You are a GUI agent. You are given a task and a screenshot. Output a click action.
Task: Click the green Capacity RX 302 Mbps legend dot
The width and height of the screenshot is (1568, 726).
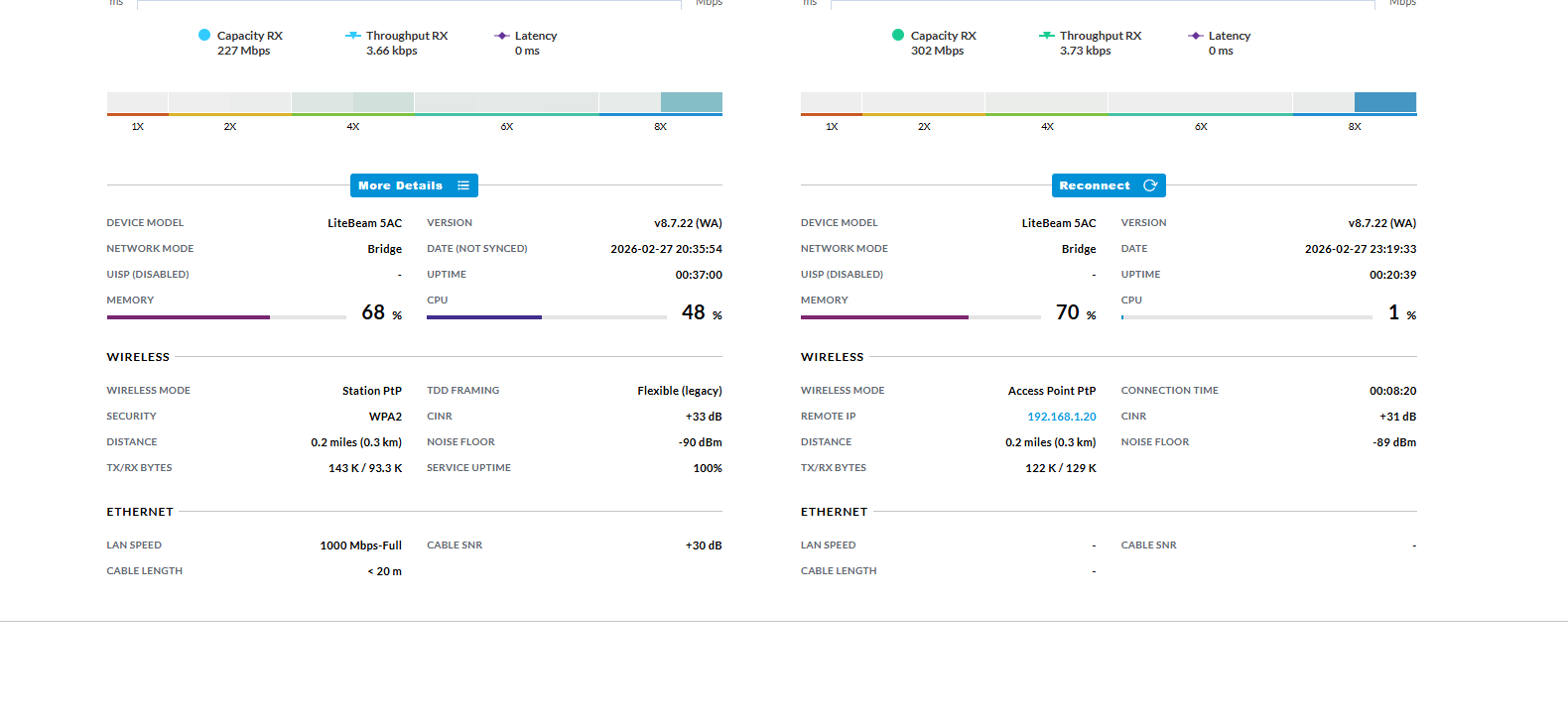click(x=898, y=35)
